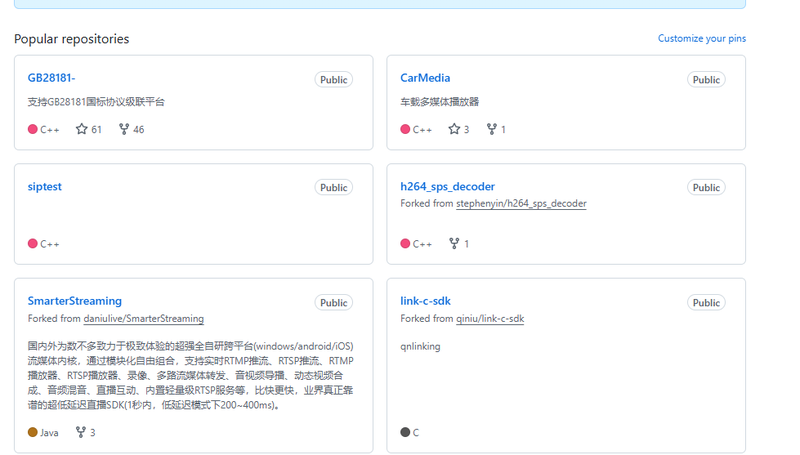Click the 车载多媒体播放器 description
800x455 pixels.
pos(439,102)
